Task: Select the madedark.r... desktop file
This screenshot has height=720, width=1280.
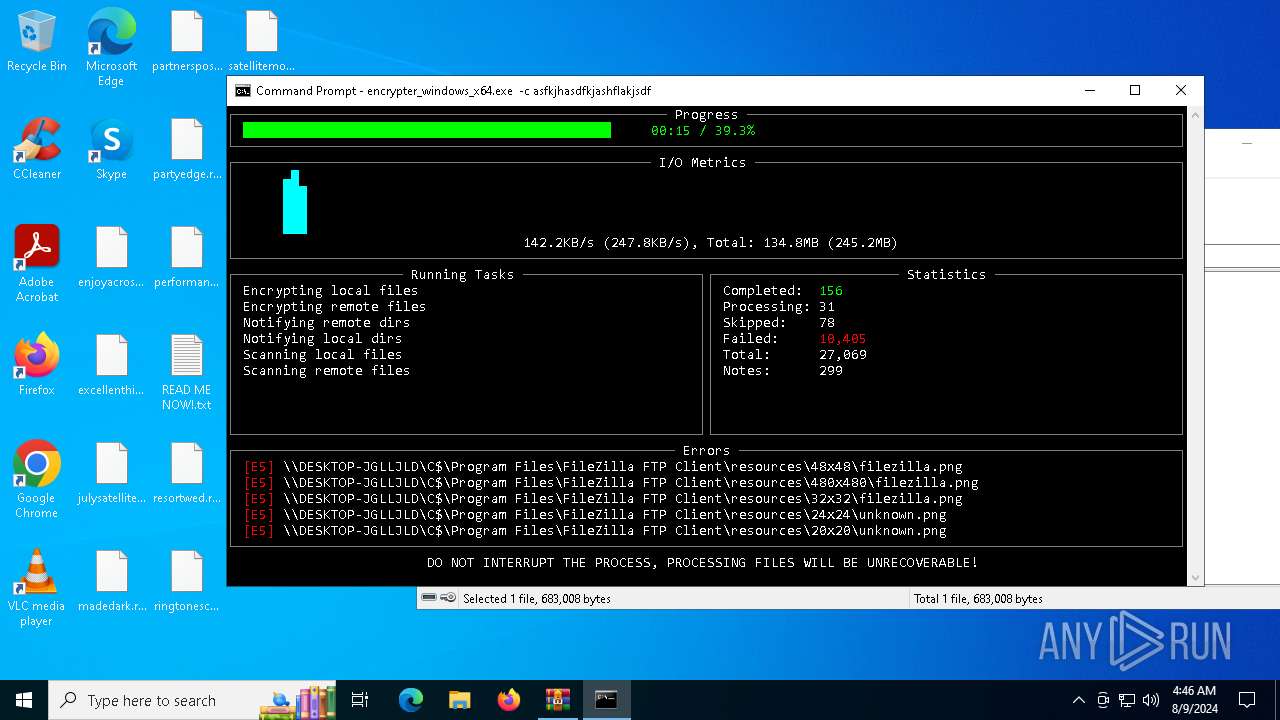Action: 112,582
